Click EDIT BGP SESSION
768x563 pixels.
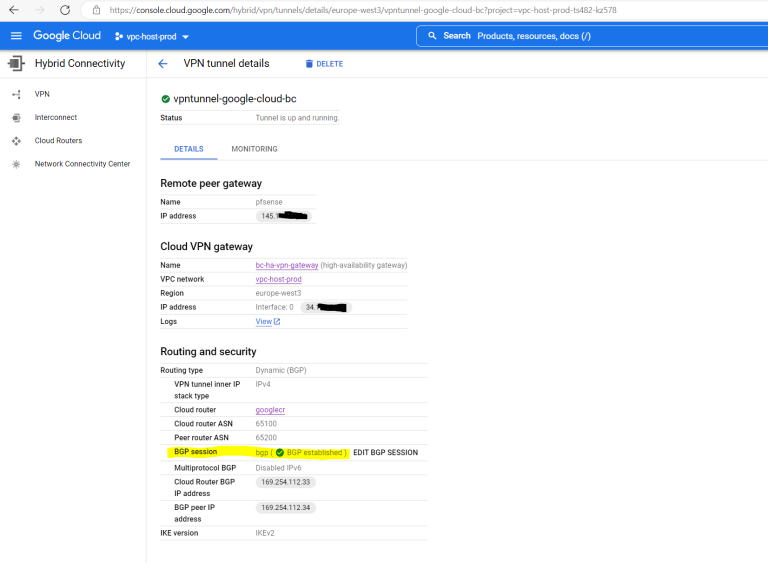coord(385,452)
